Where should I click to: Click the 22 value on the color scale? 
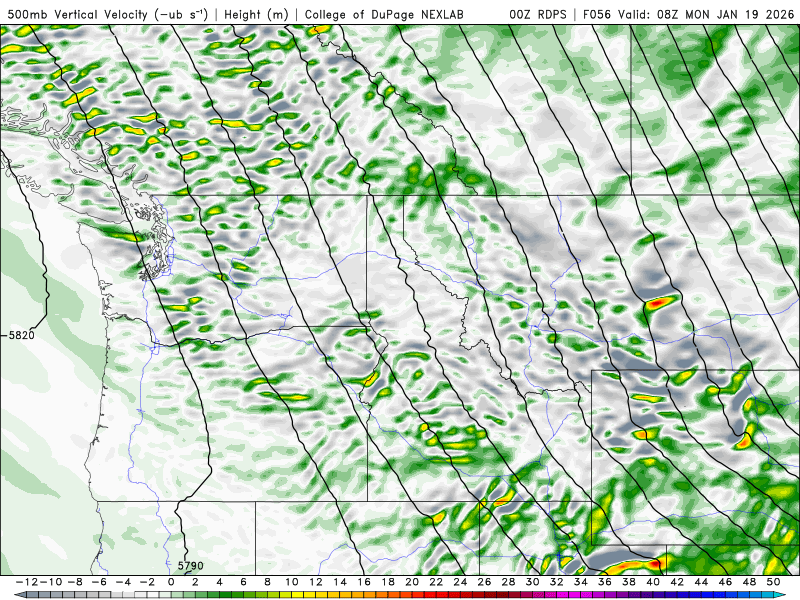click(436, 582)
